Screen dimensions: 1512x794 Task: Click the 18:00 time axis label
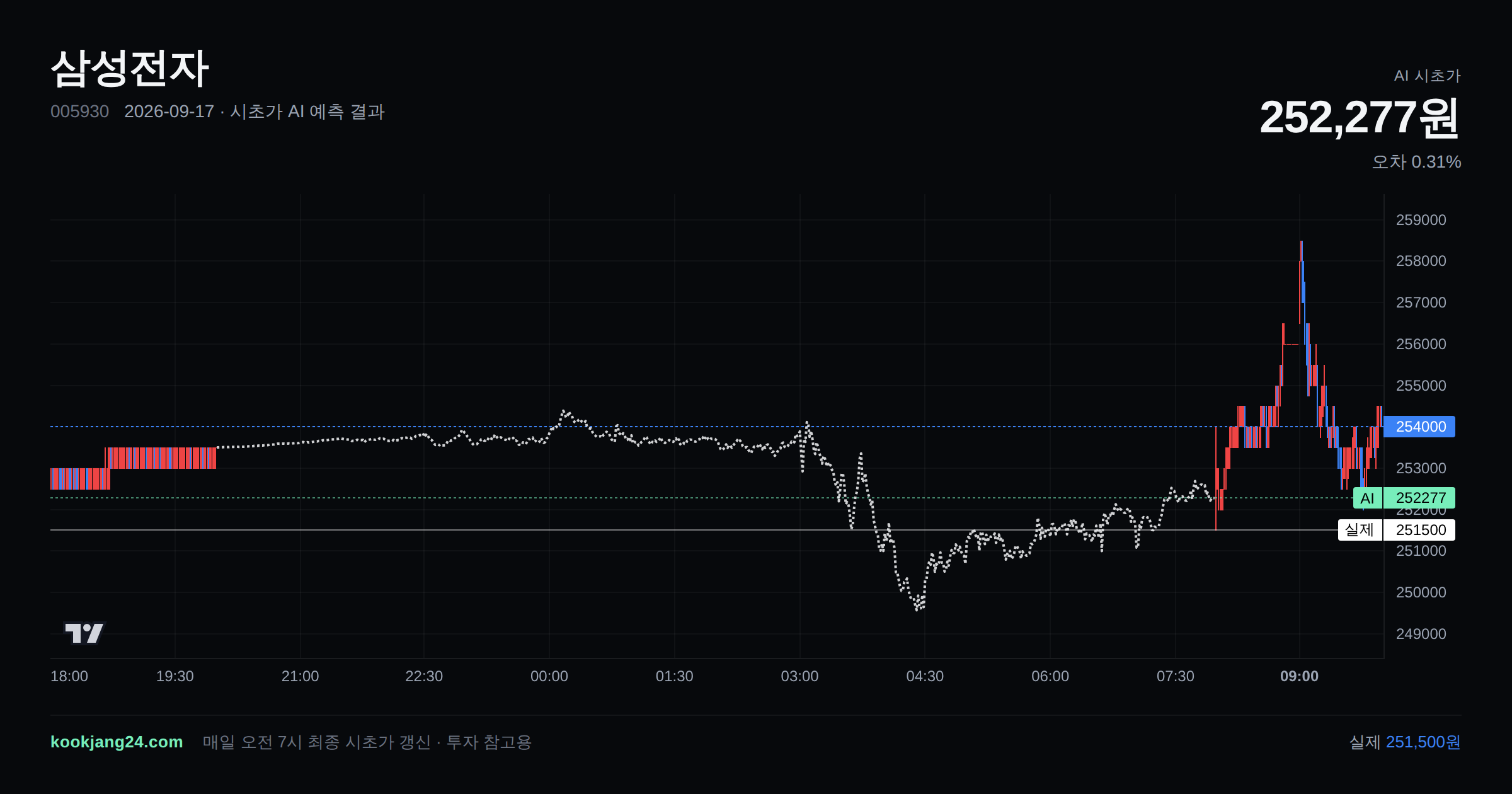tap(69, 676)
